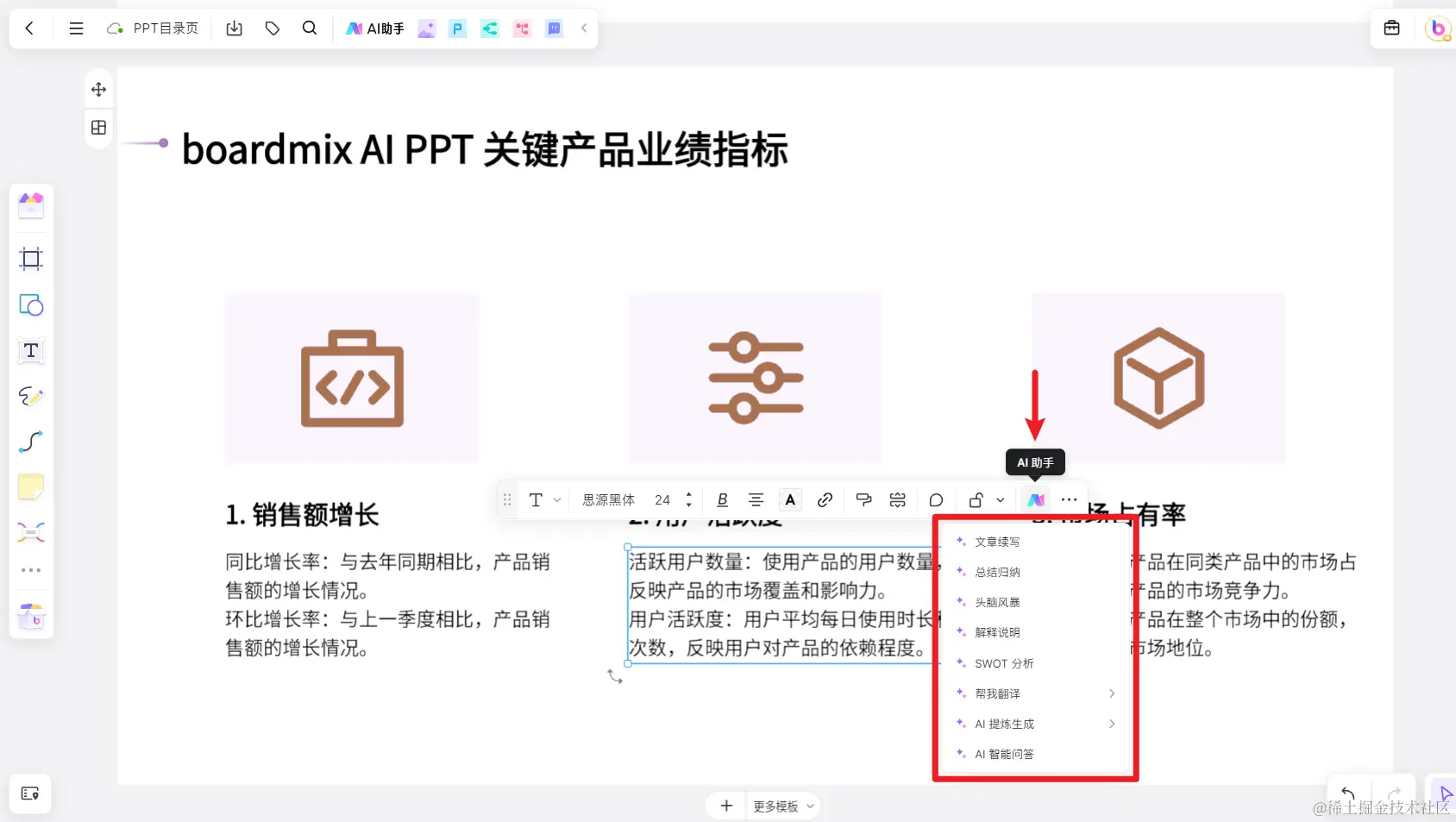The height and width of the screenshot is (822, 1456).
Task: Click the sliders icon image
Action: tap(756, 378)
